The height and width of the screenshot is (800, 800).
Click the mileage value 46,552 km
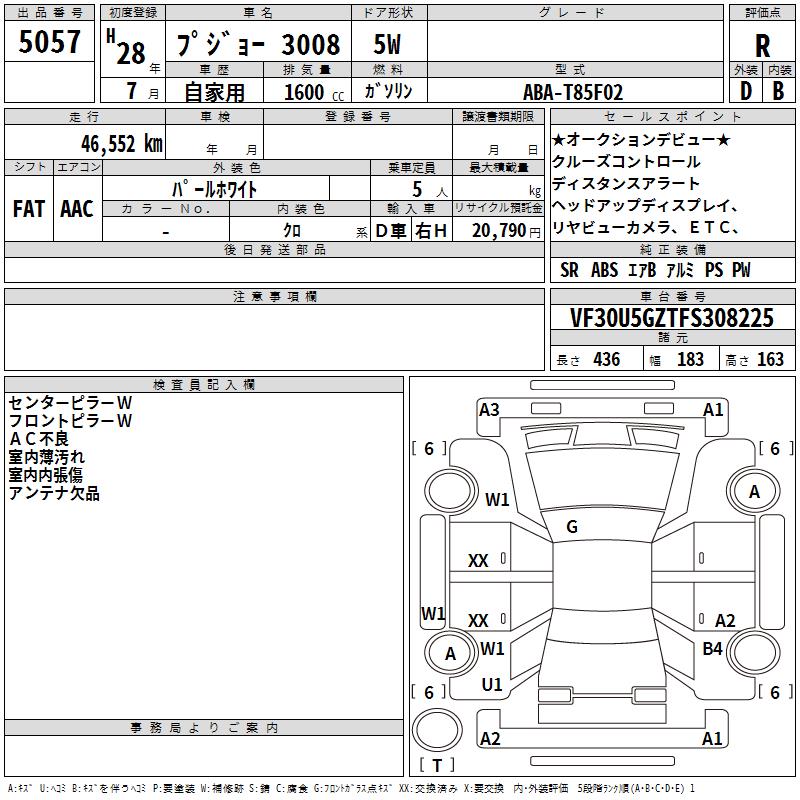pos(122,144)
